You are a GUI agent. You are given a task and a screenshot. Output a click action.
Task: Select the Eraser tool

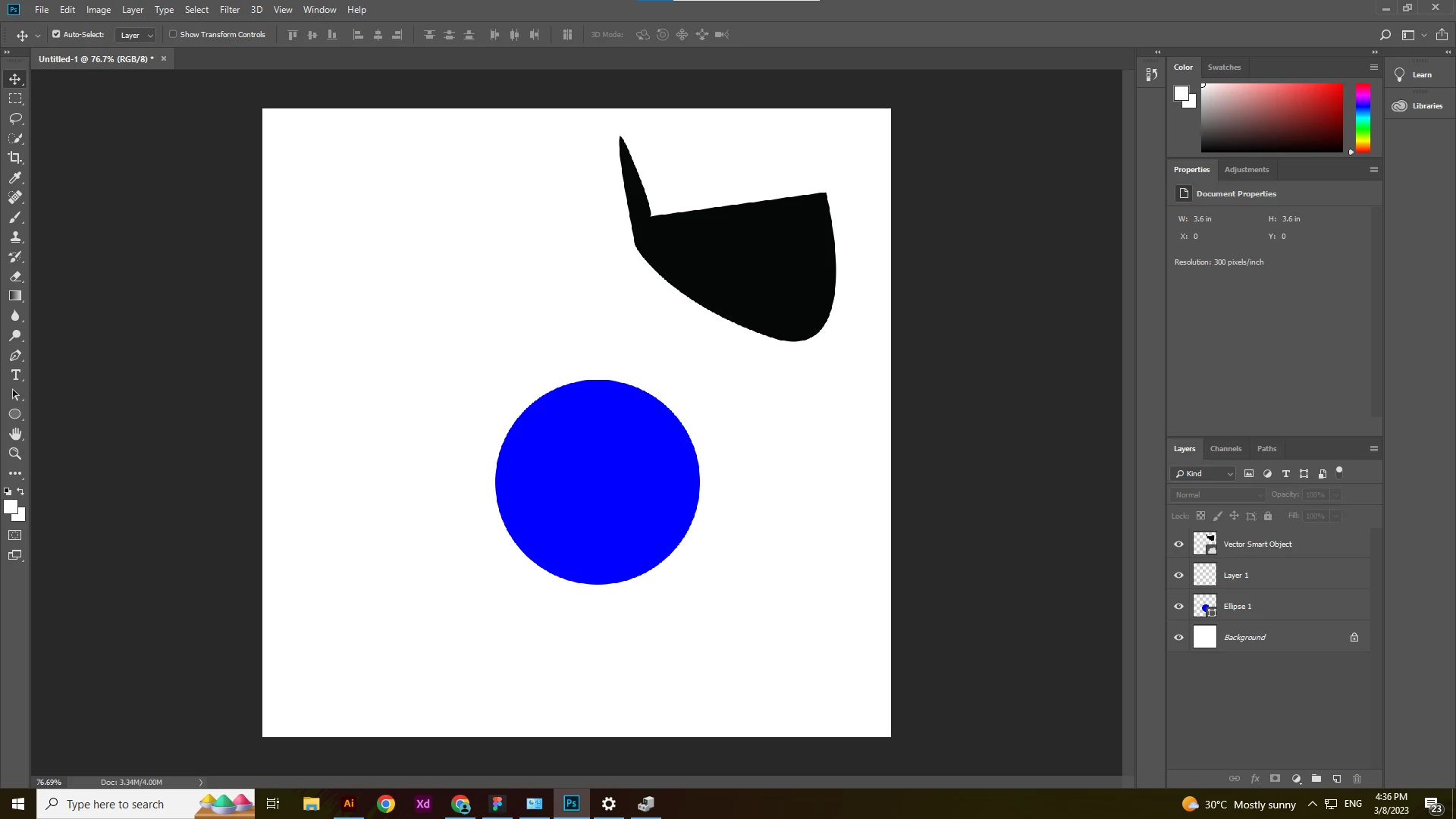point(15,276)
